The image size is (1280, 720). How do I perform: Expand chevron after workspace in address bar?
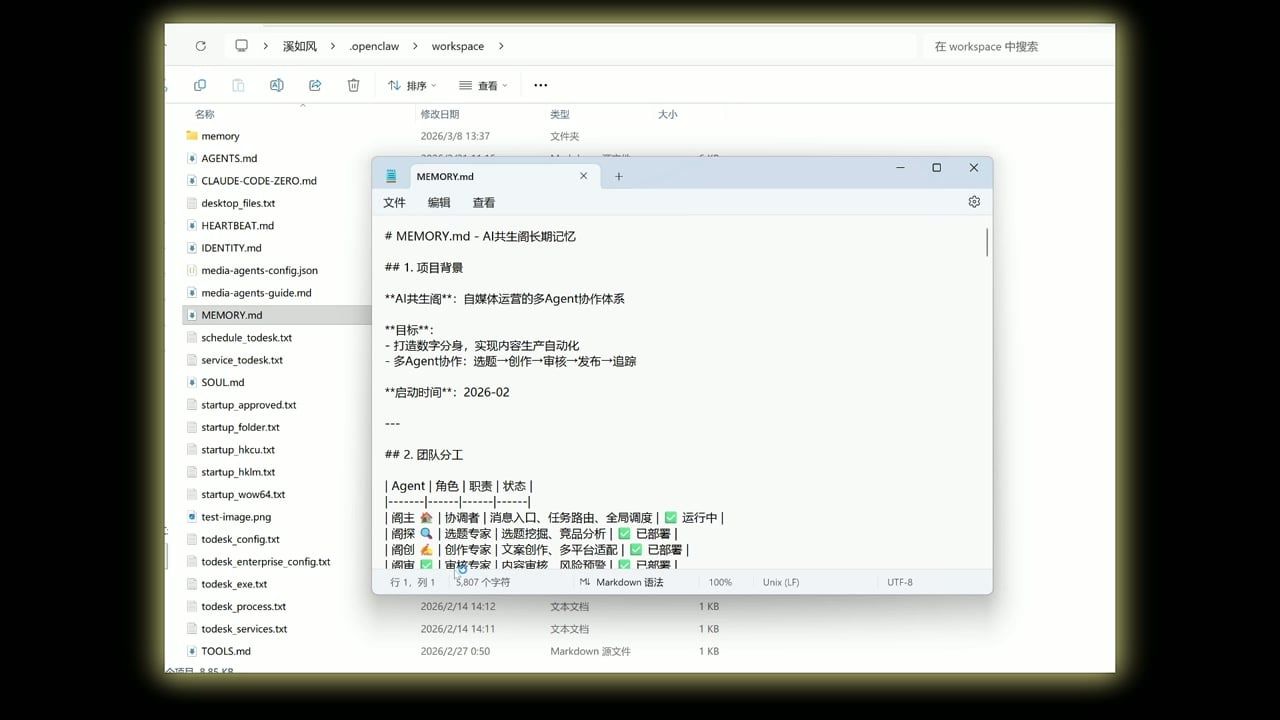coord(501,46)
